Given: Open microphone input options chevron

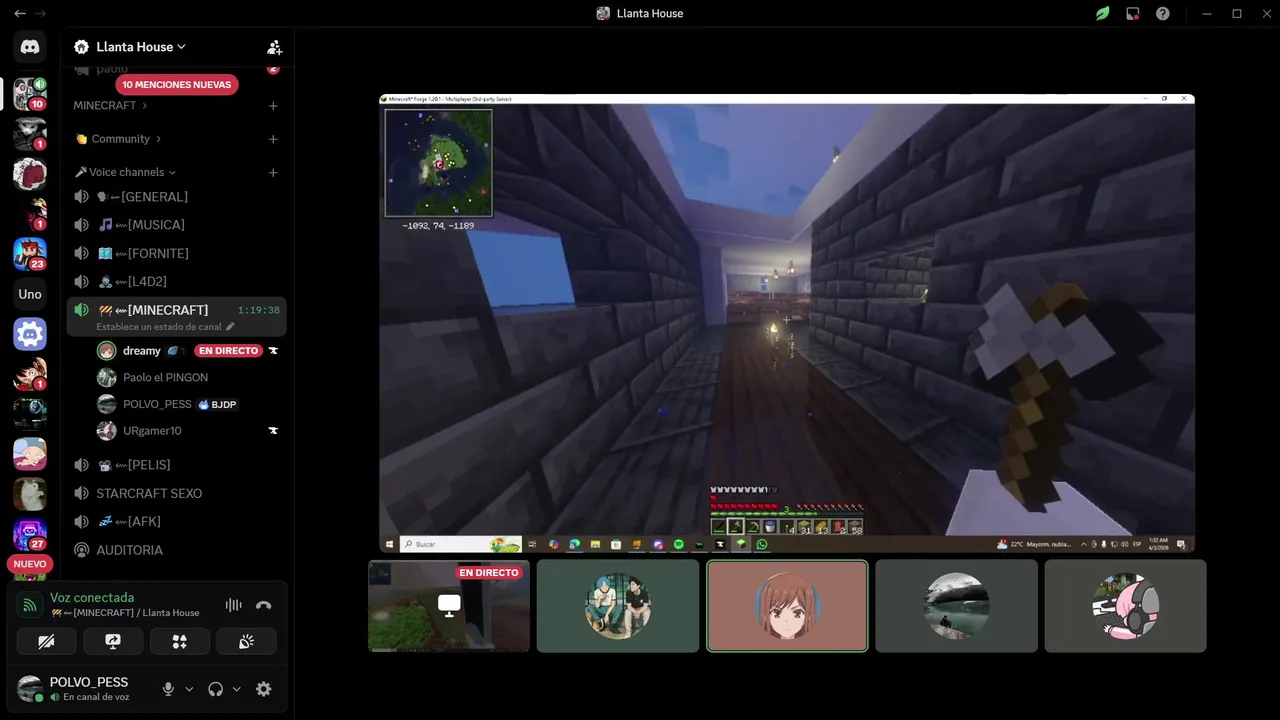Looking at the screenshot, I should [x=189, y=689].
